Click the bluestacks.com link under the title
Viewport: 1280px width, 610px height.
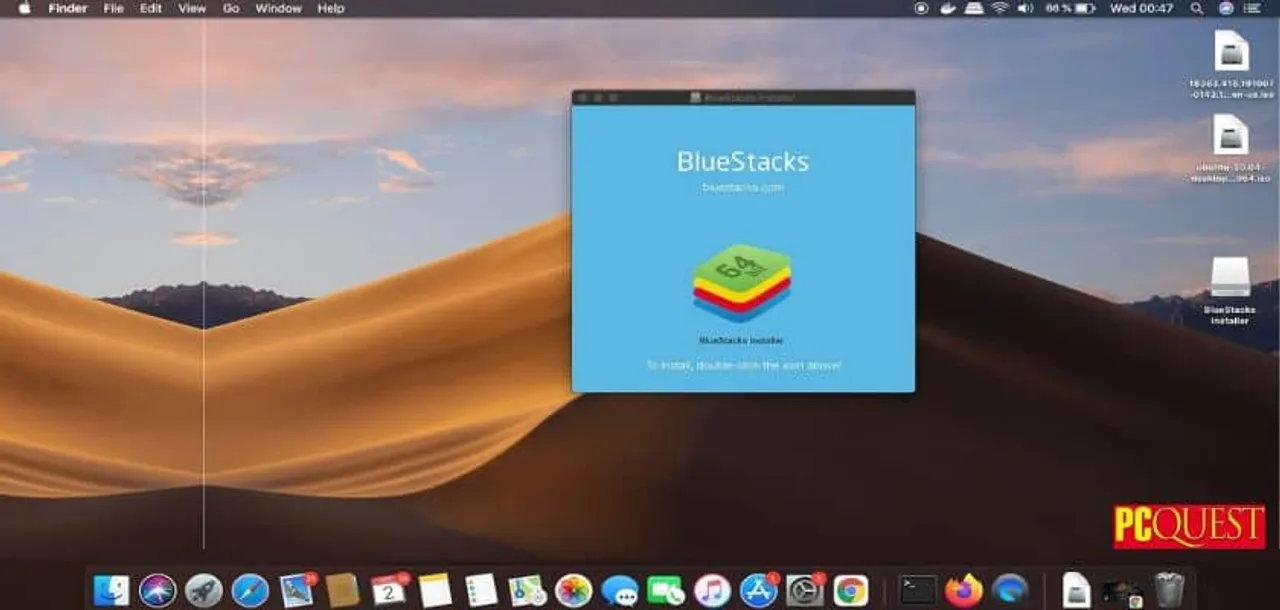point(742,187)
